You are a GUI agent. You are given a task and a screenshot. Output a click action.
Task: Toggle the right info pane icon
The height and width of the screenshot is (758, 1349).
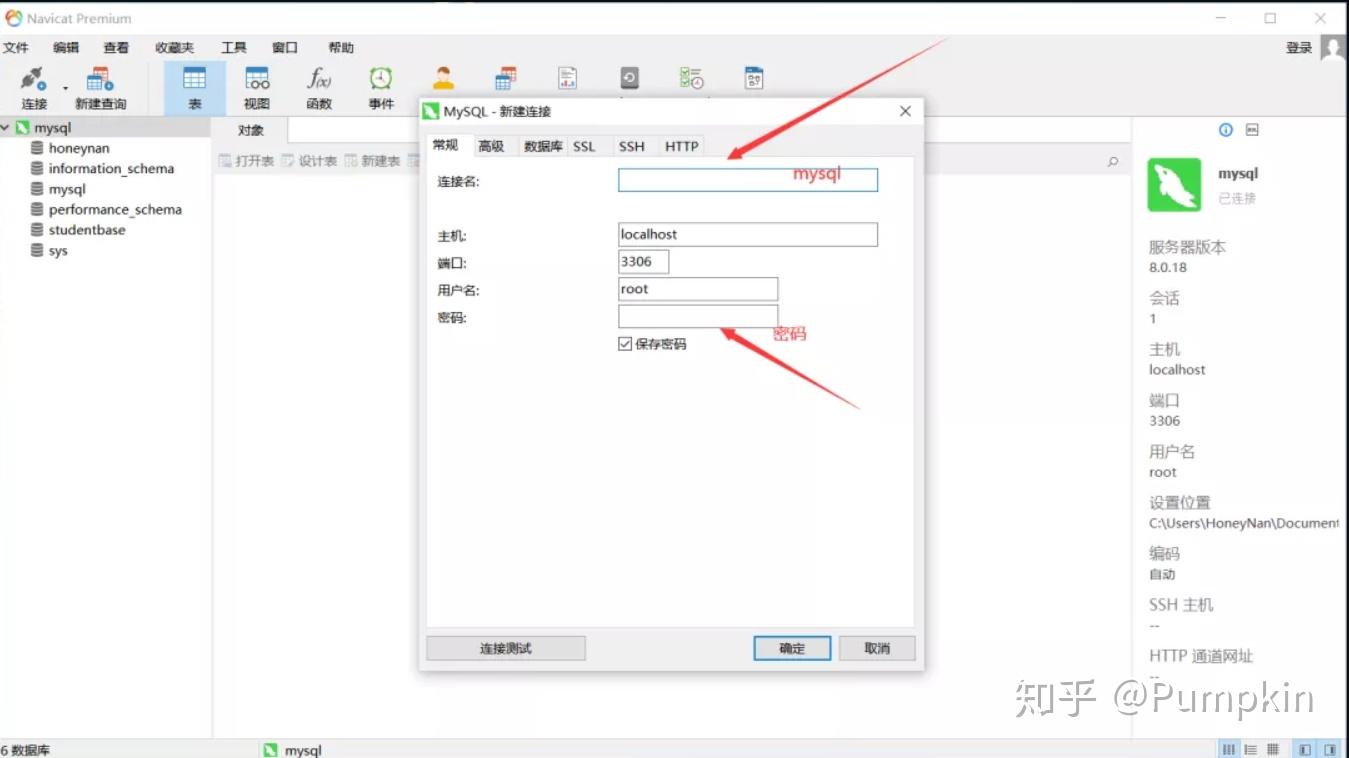(x=1331, y=750)
